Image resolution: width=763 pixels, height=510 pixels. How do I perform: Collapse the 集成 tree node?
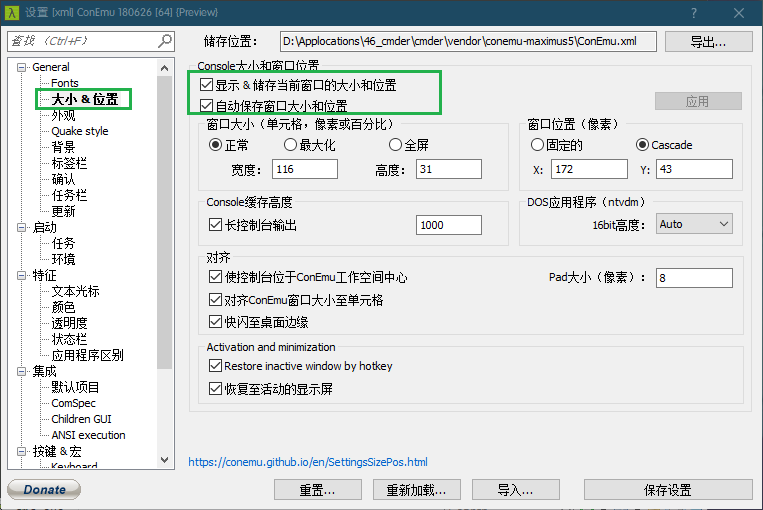click(21, 371)
